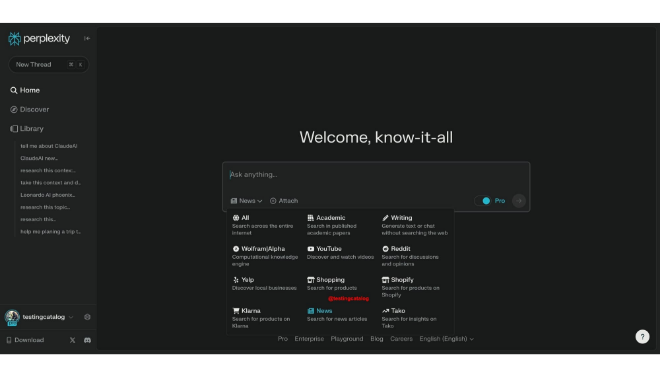Open thread 'ClaudeAI new..'

[39, 158]
